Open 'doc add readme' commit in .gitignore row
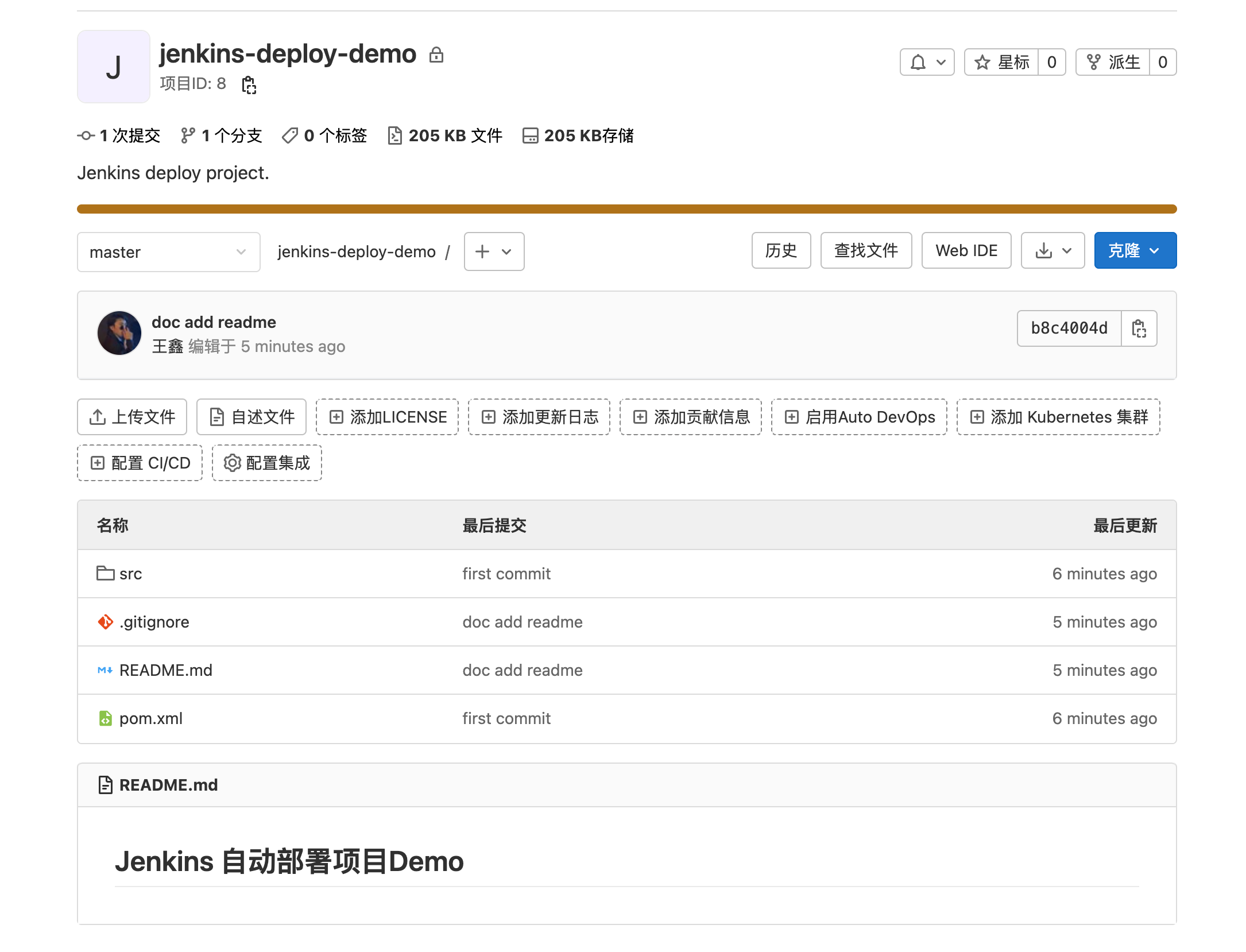This screenshot has width=1246, height=952. tap(523, 622)
